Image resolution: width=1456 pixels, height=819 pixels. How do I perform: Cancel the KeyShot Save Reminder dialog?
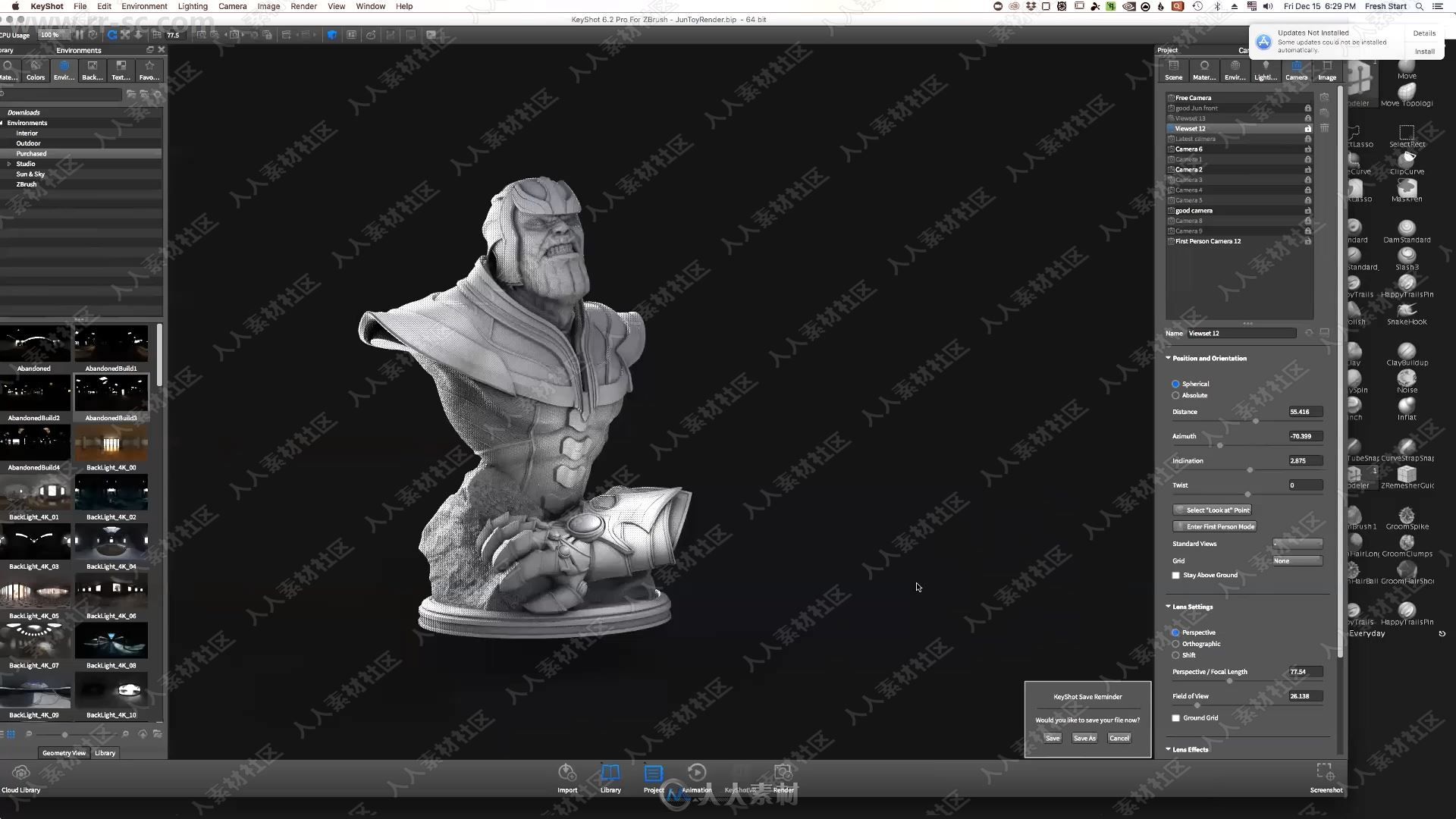pos(1119,738)
